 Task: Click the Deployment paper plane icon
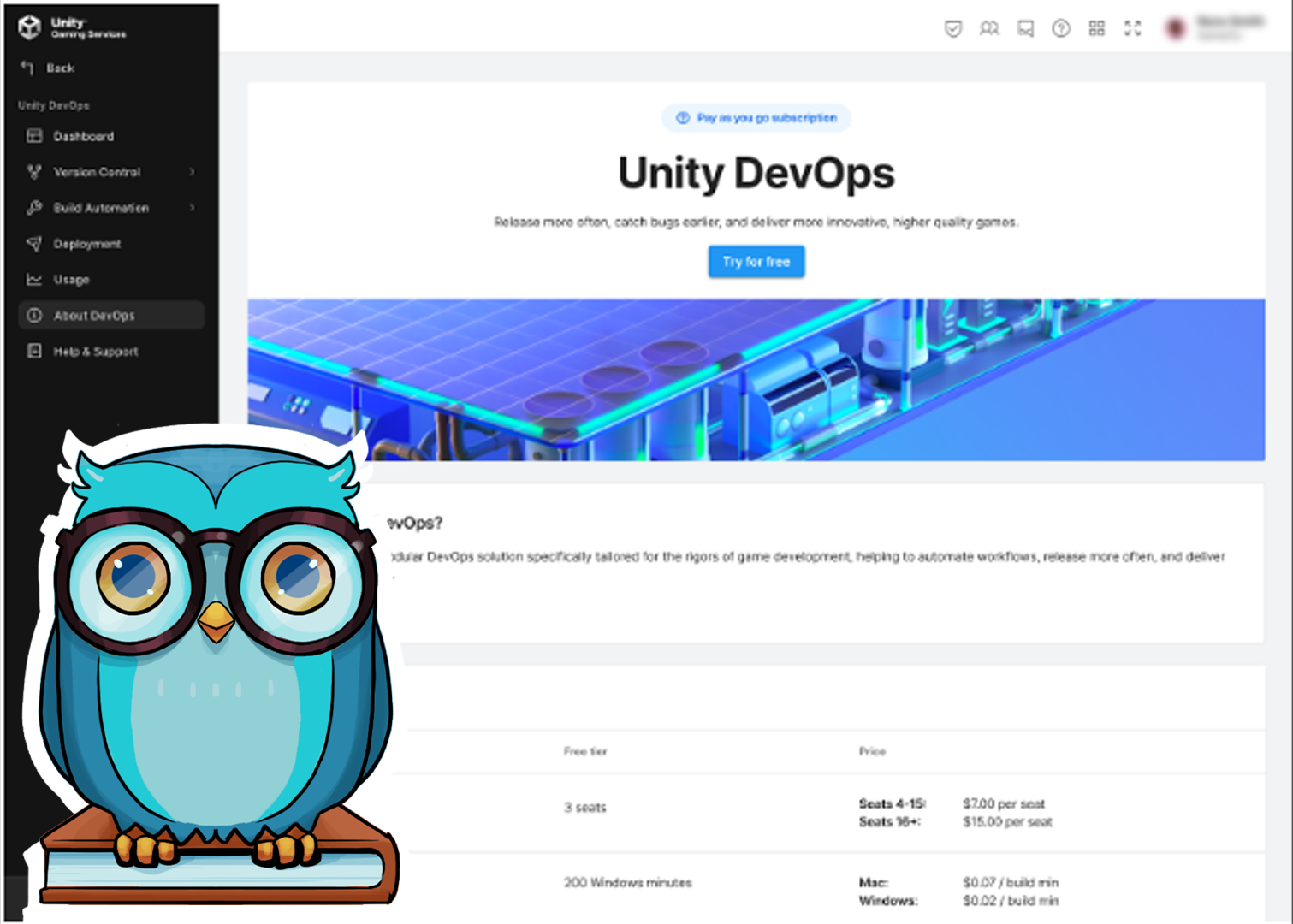34,244
